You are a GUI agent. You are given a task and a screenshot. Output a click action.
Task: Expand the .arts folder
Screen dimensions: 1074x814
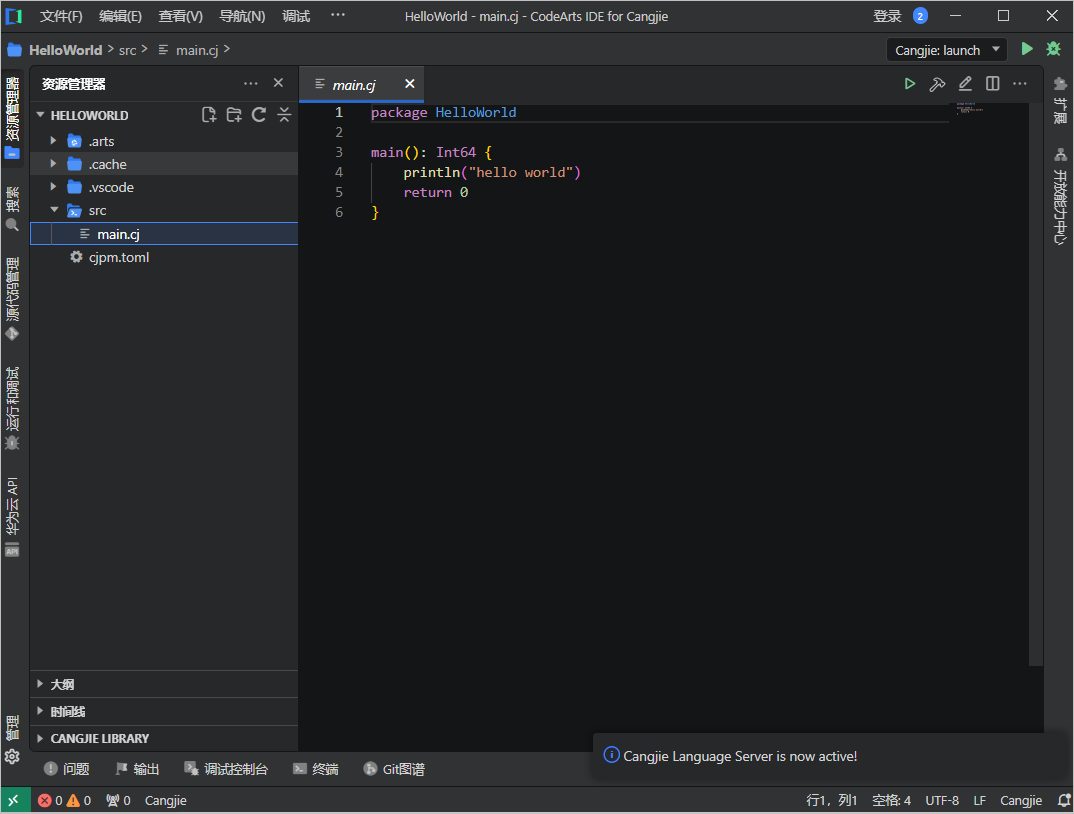click(53, 140)
